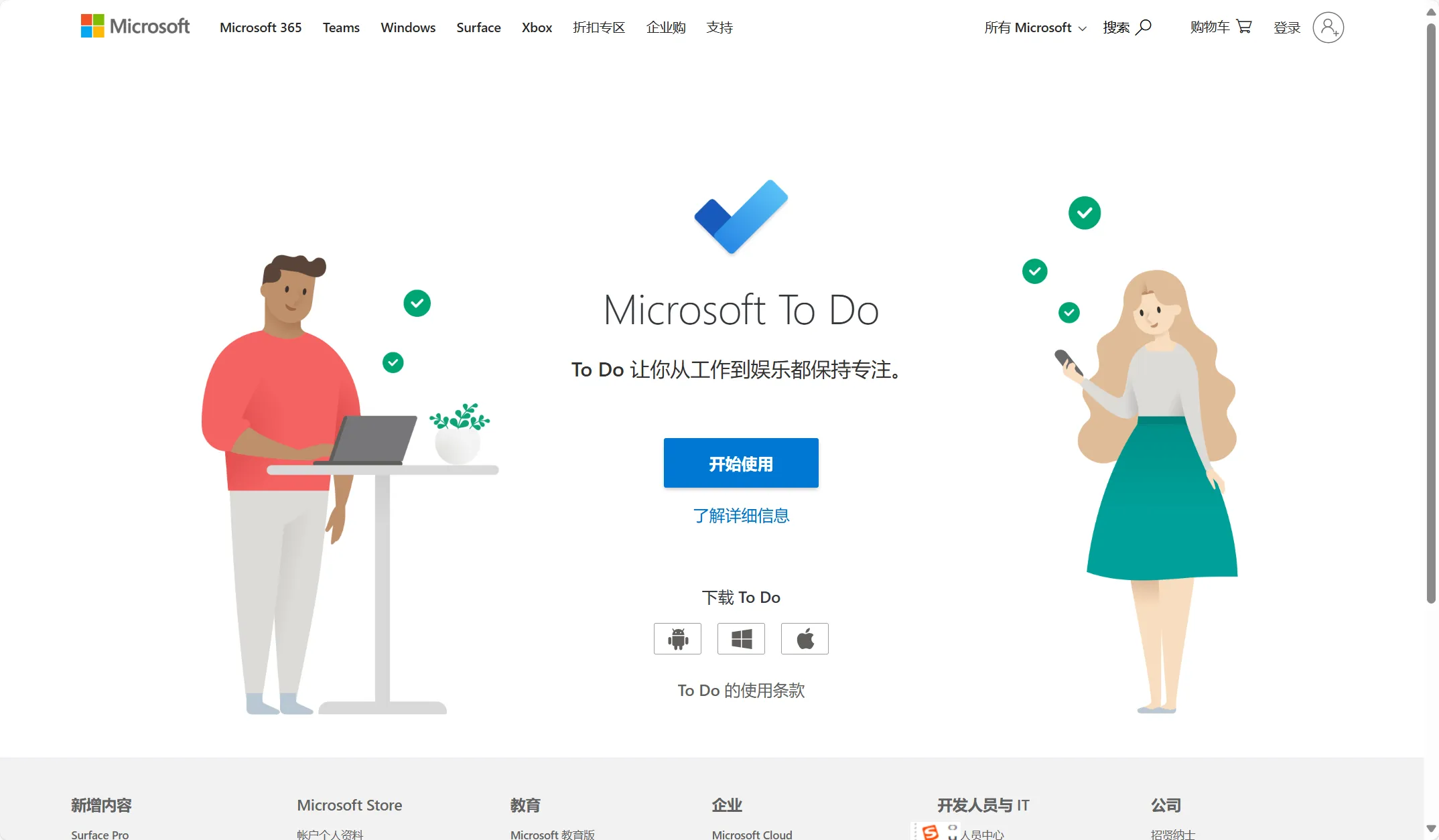
Task: Expand the 企业购 menu section
Action: point(665,27)
